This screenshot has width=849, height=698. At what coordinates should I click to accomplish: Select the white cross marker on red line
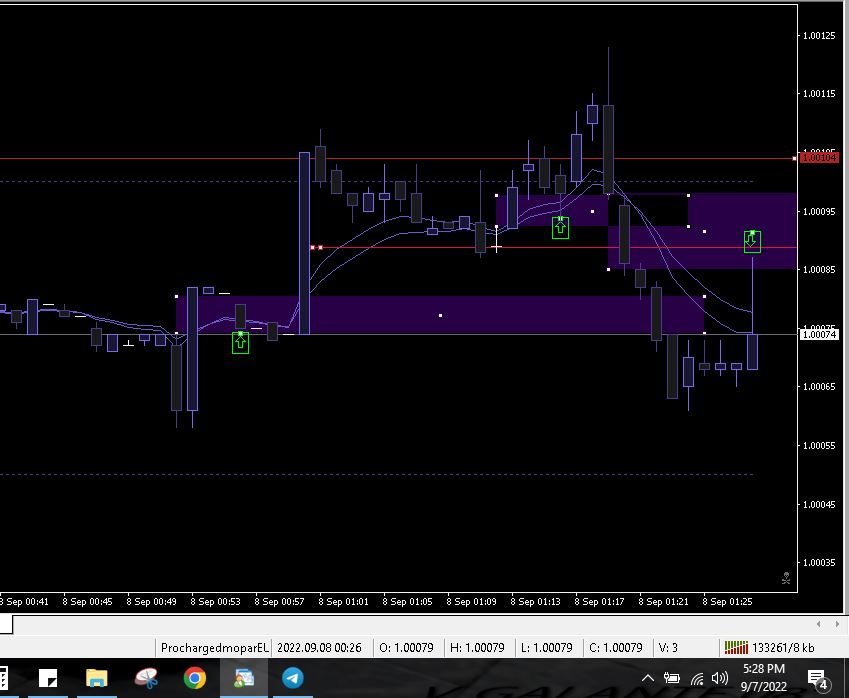(496, 247)
